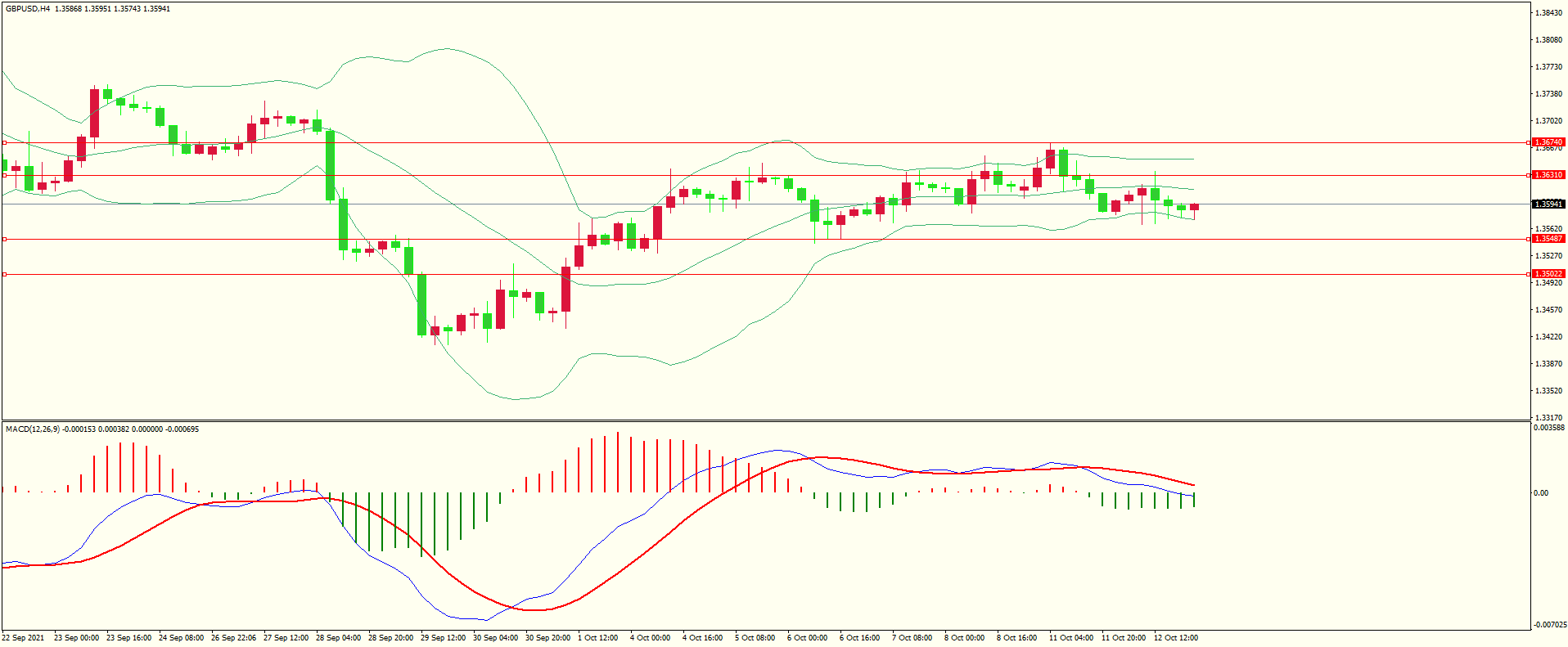This screenshot has width=1568, height=647.
Task: Click the 0.00 level on MACD scale
Action: (x=1541, y=493)
